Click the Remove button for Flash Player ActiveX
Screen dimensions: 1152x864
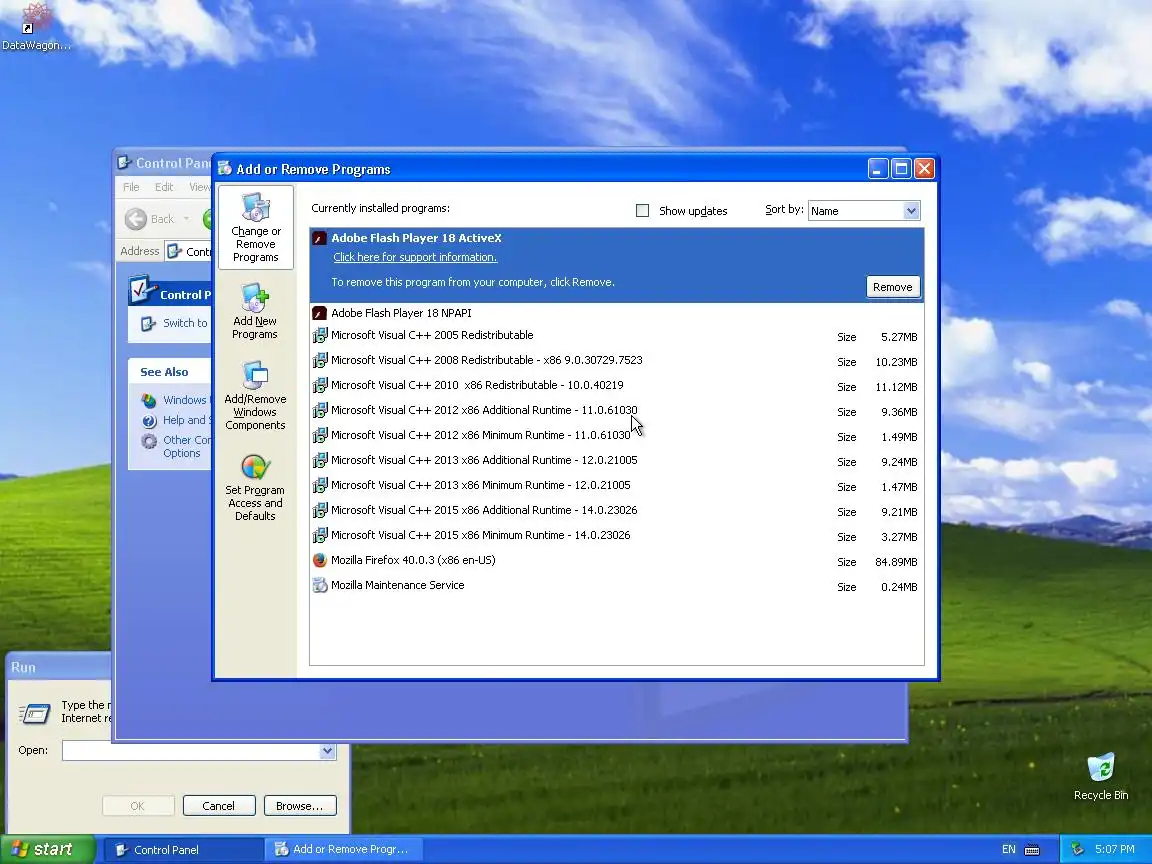[893, 287]
